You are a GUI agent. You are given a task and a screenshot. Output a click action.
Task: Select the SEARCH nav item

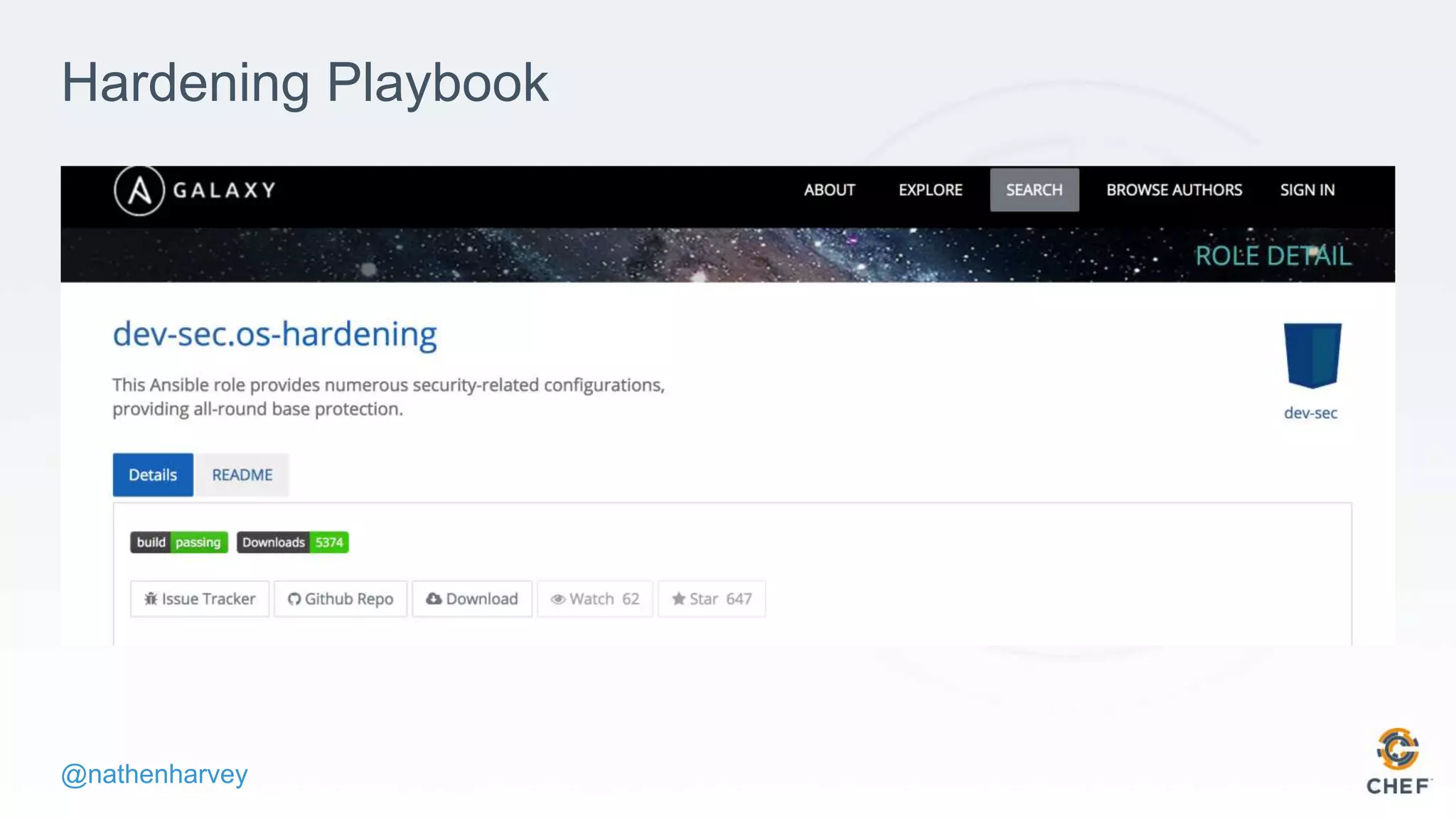[x=1034, y=190]
